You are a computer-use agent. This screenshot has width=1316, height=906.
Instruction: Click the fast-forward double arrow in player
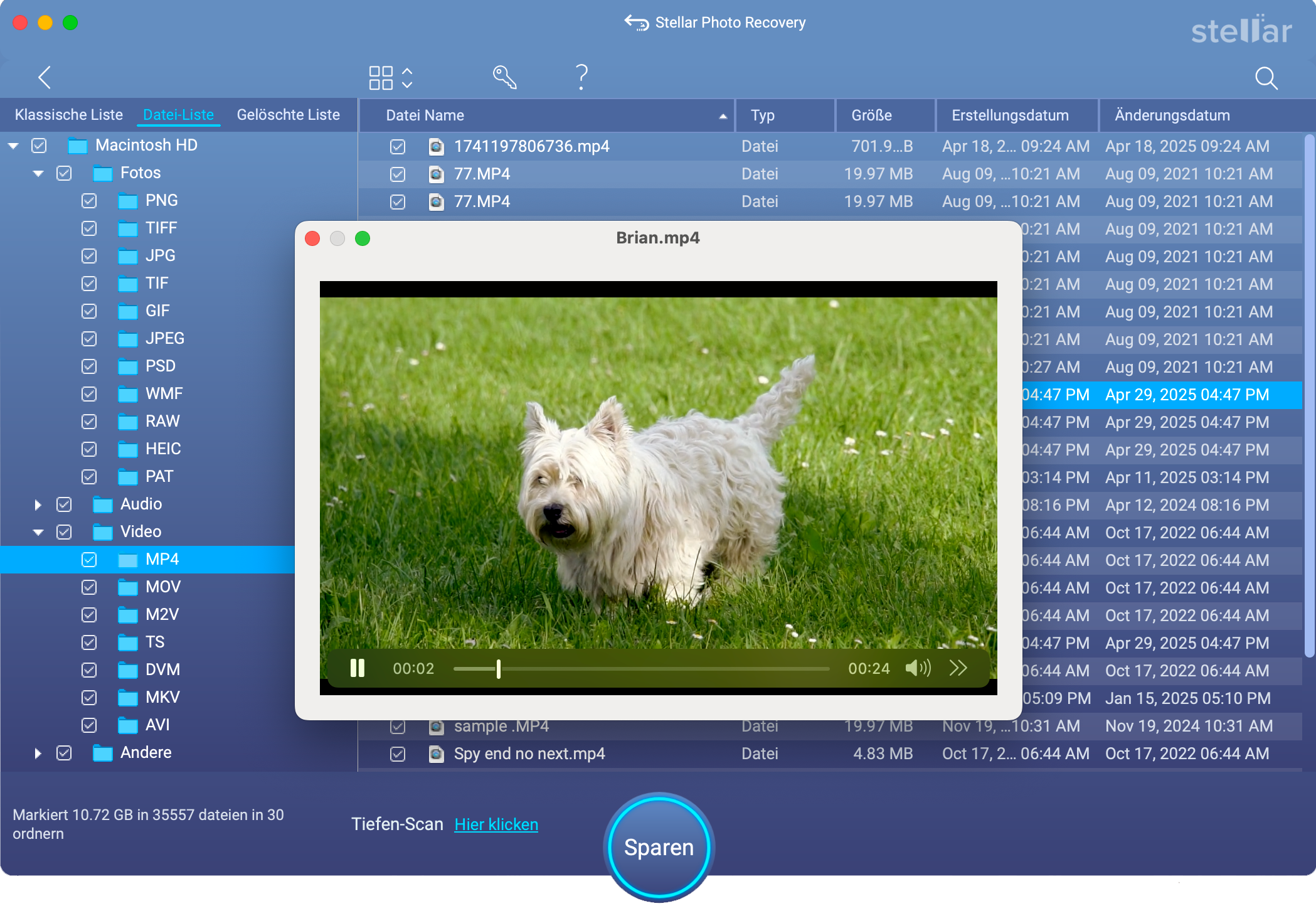click(x=958, y=668)
